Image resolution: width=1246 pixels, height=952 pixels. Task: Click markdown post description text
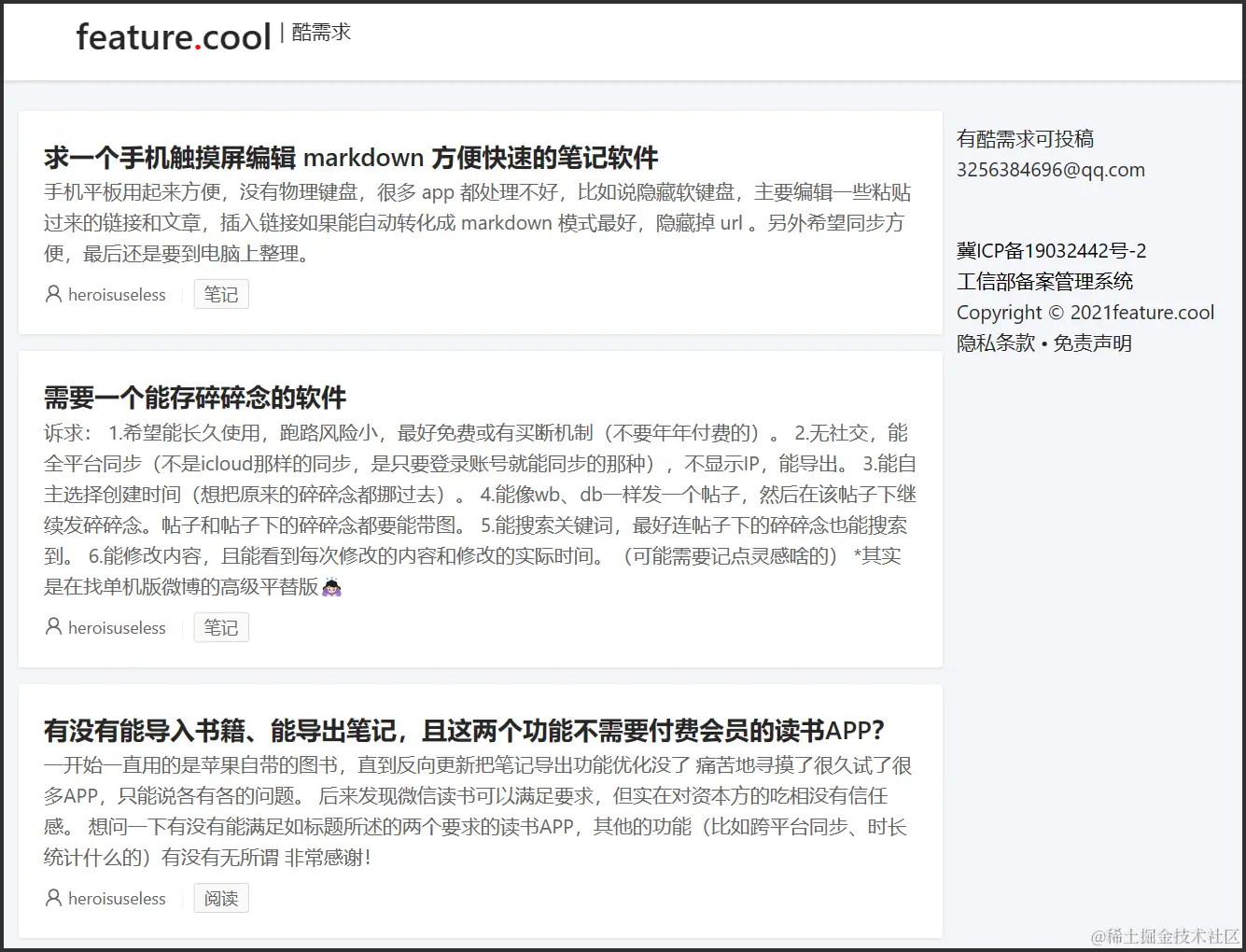tap(478, 223)
